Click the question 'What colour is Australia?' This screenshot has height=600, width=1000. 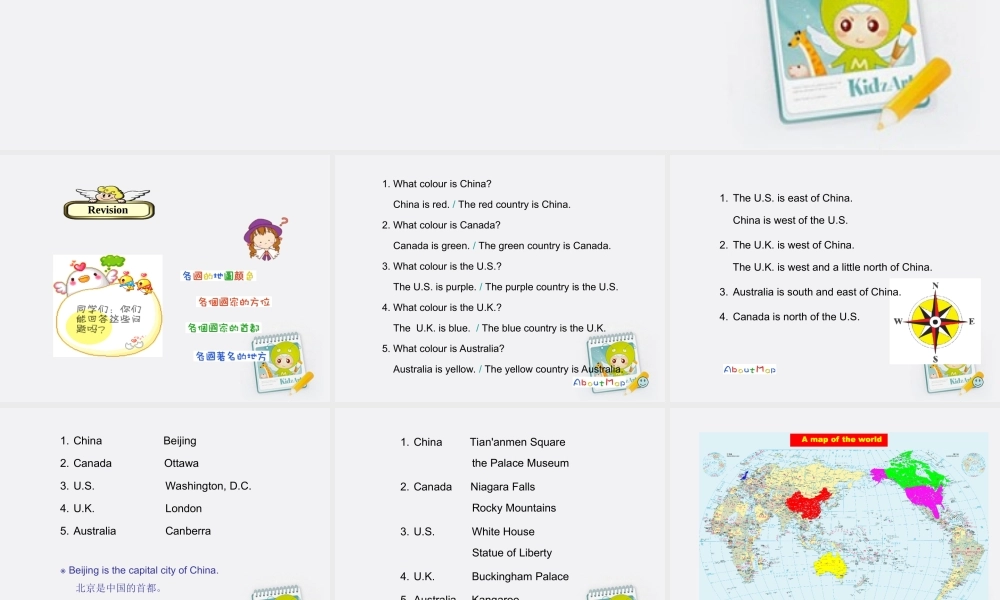(448, 349)
